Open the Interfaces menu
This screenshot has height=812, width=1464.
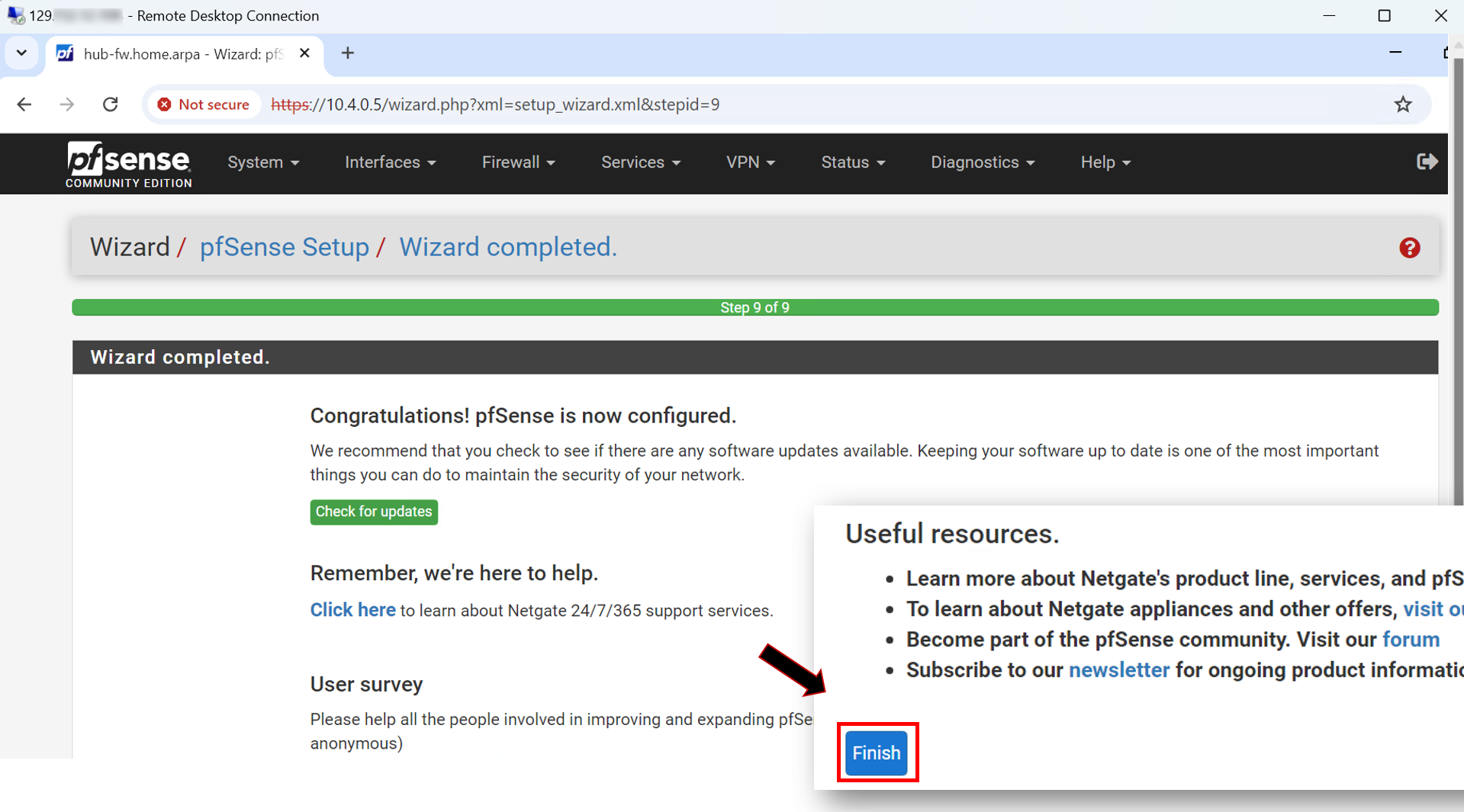tap(390, 162)
